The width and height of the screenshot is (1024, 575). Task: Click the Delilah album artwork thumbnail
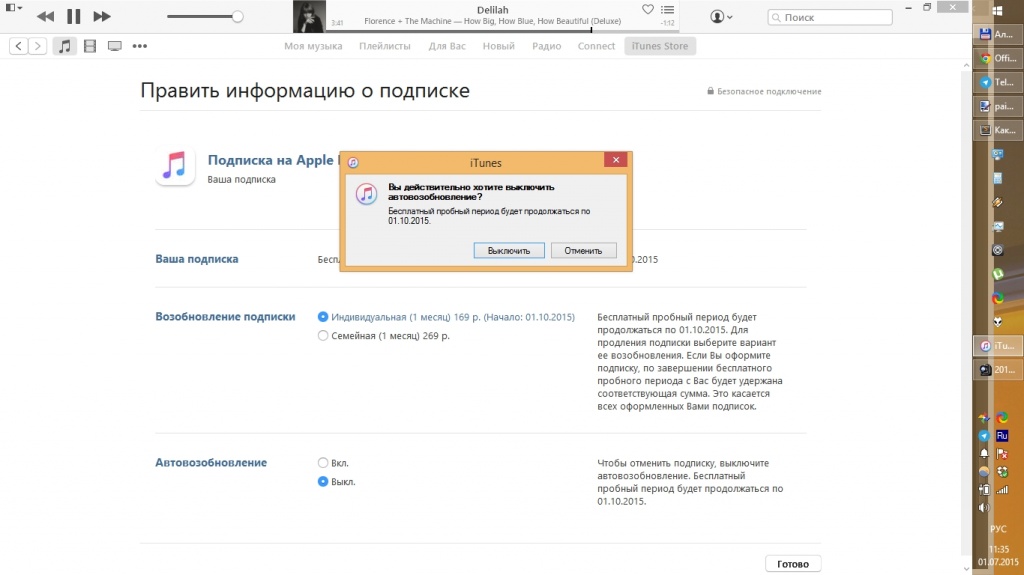point(309,16)
